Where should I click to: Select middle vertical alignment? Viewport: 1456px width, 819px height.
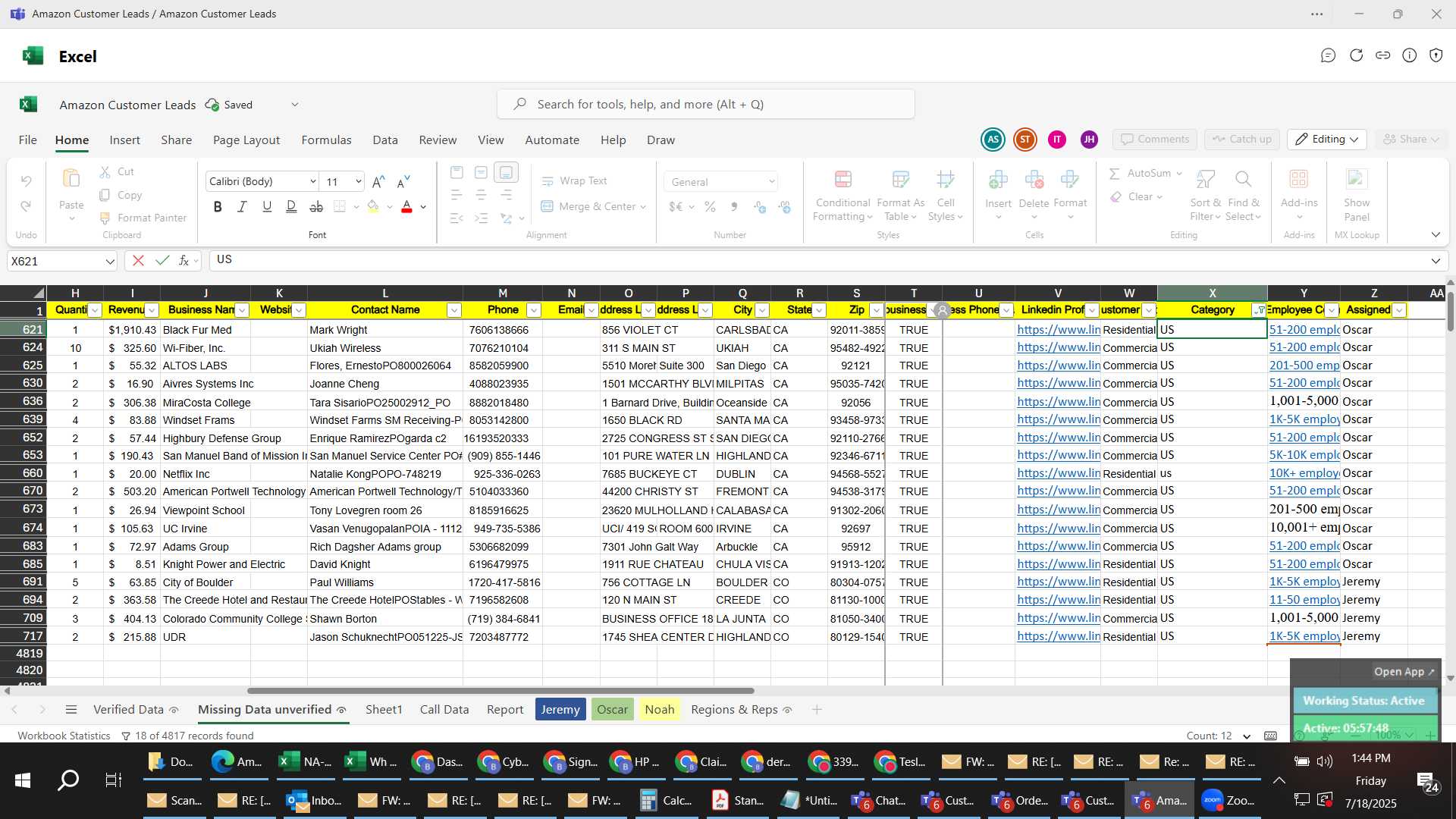click(481, 173)
